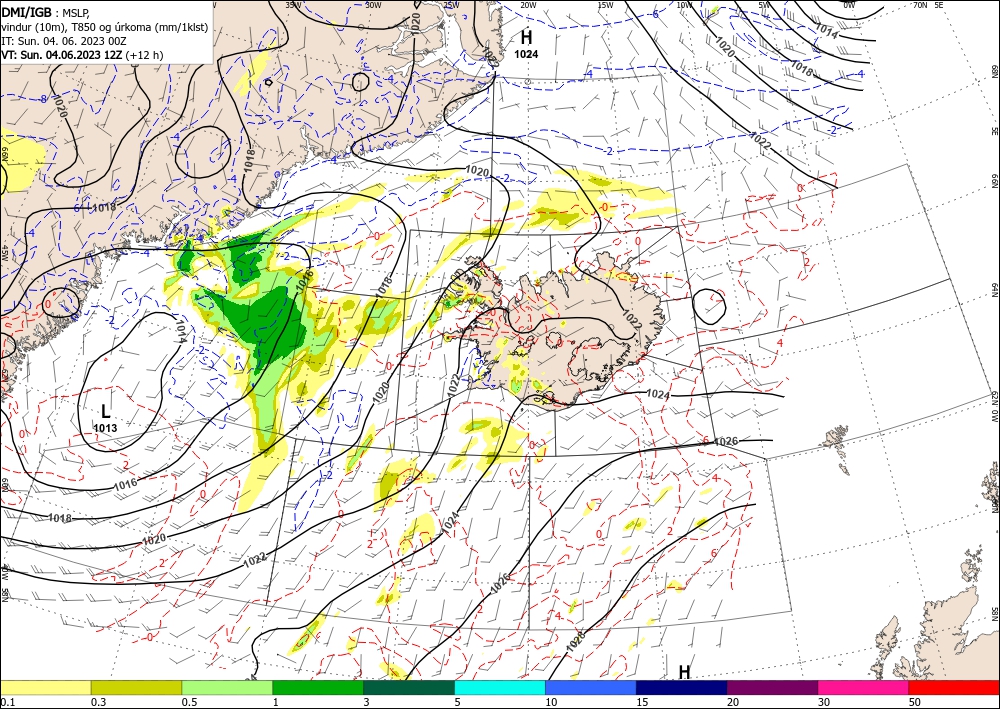The image size is (1000, 709).
Task: Click the 'IT: Sun. 04. 06. 2023 00Z' line
Action: click(x=63, y=41)
